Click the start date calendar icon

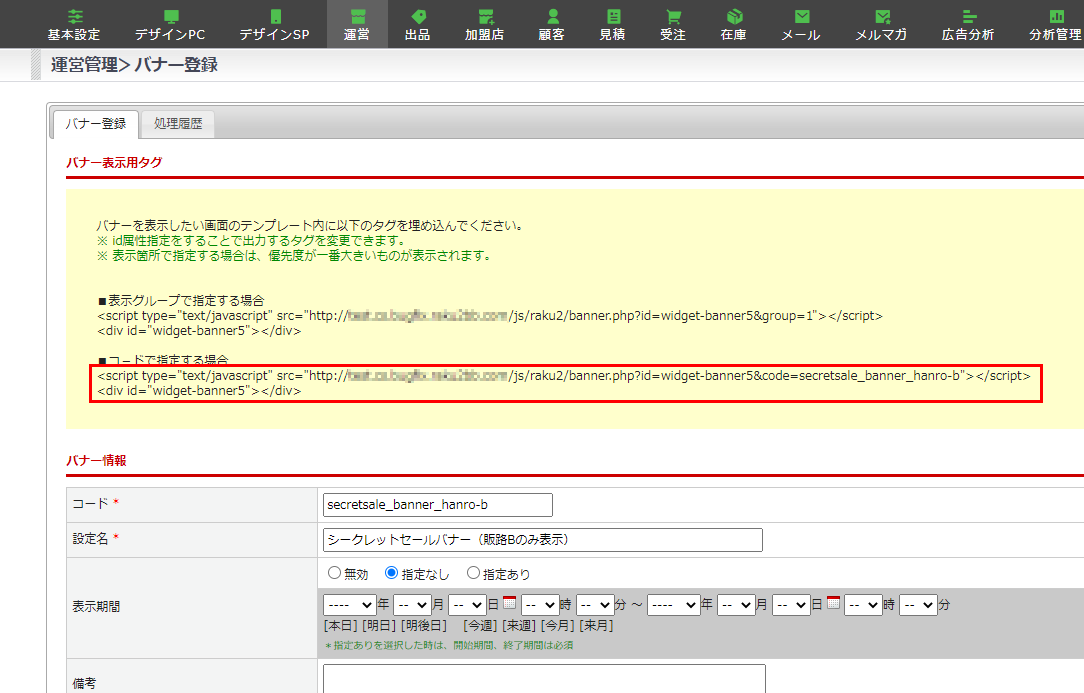pos(509,603)
